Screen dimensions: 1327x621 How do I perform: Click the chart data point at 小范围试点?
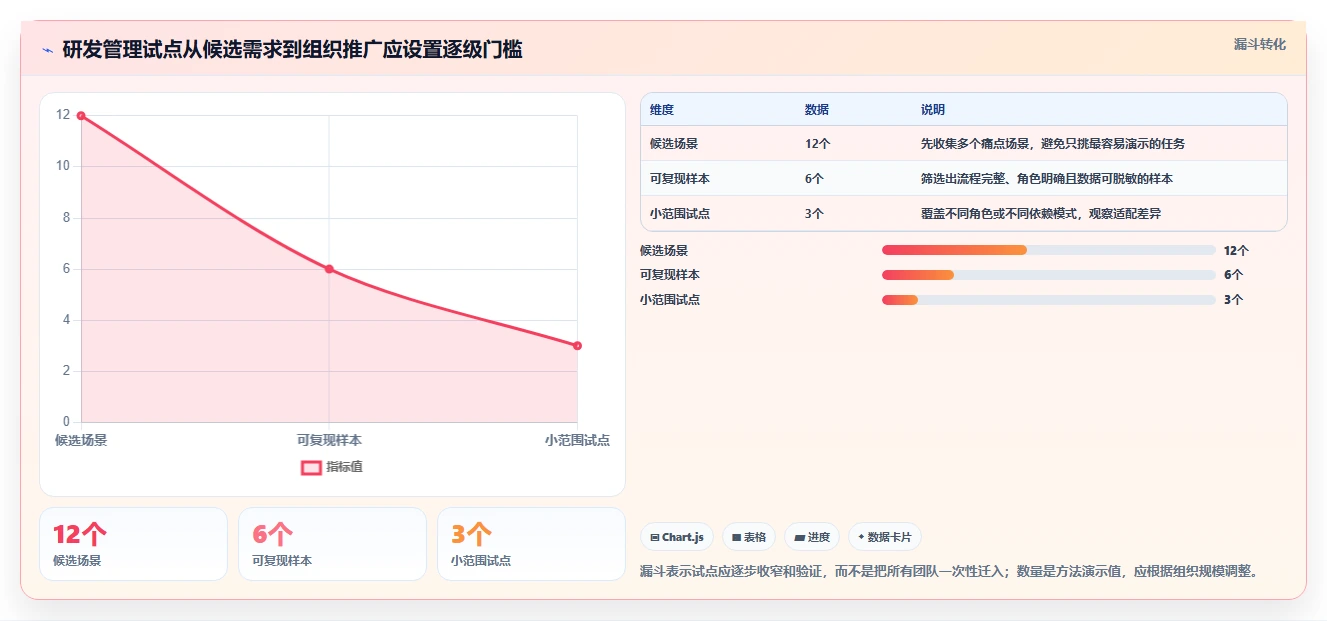(x=577, y=346)
